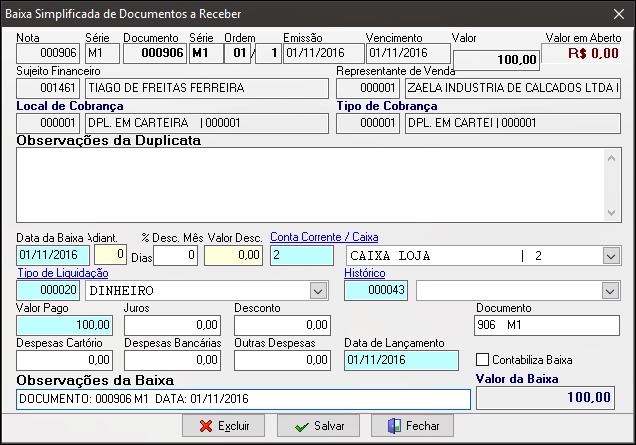Focus the Despesas Cartório field
The image size is (636, 445).
[x=64, y=360]
